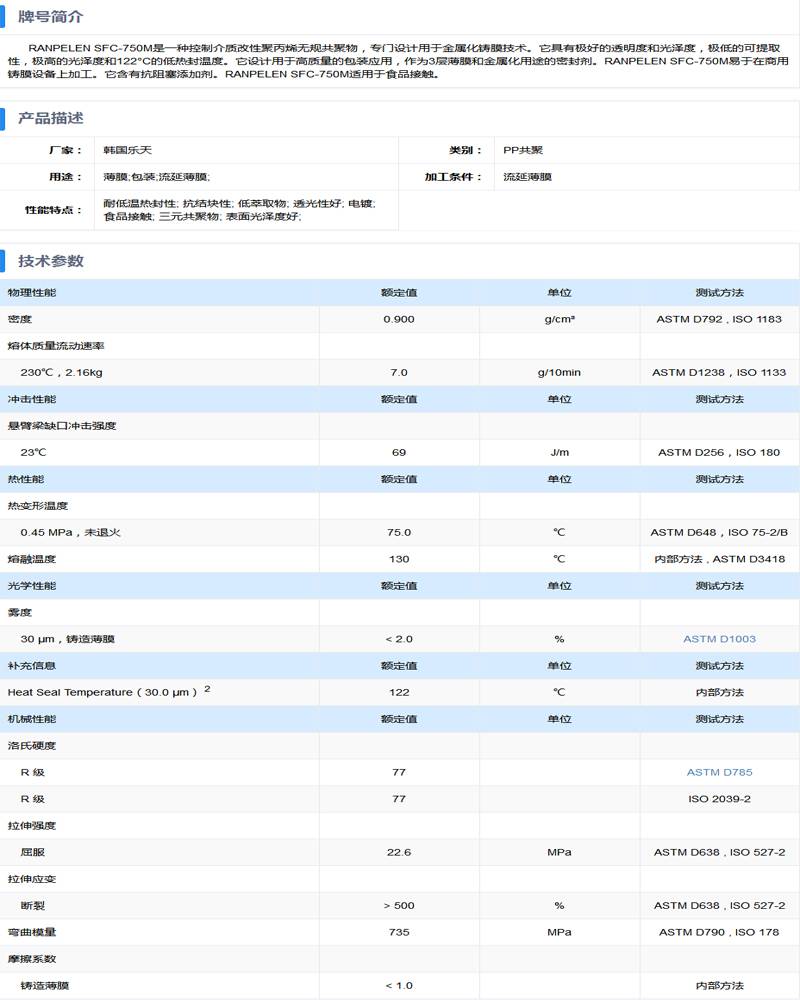
Task: Click the 热性能 section header
Action: (26, 479)
